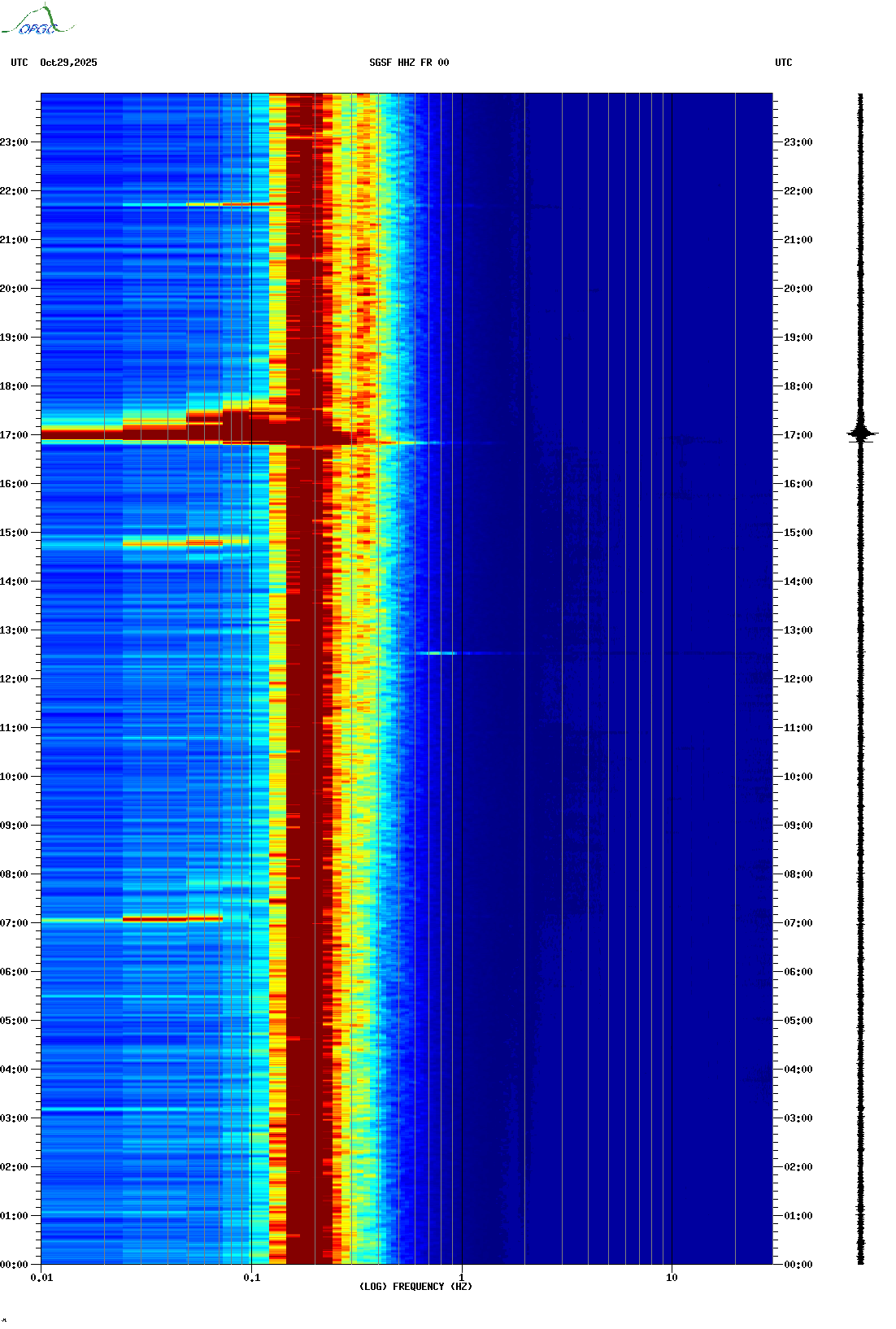Click the orange streak near 14:50 in the spectrogram
This screenshot has width=896, height=1329.
(203, 542)
